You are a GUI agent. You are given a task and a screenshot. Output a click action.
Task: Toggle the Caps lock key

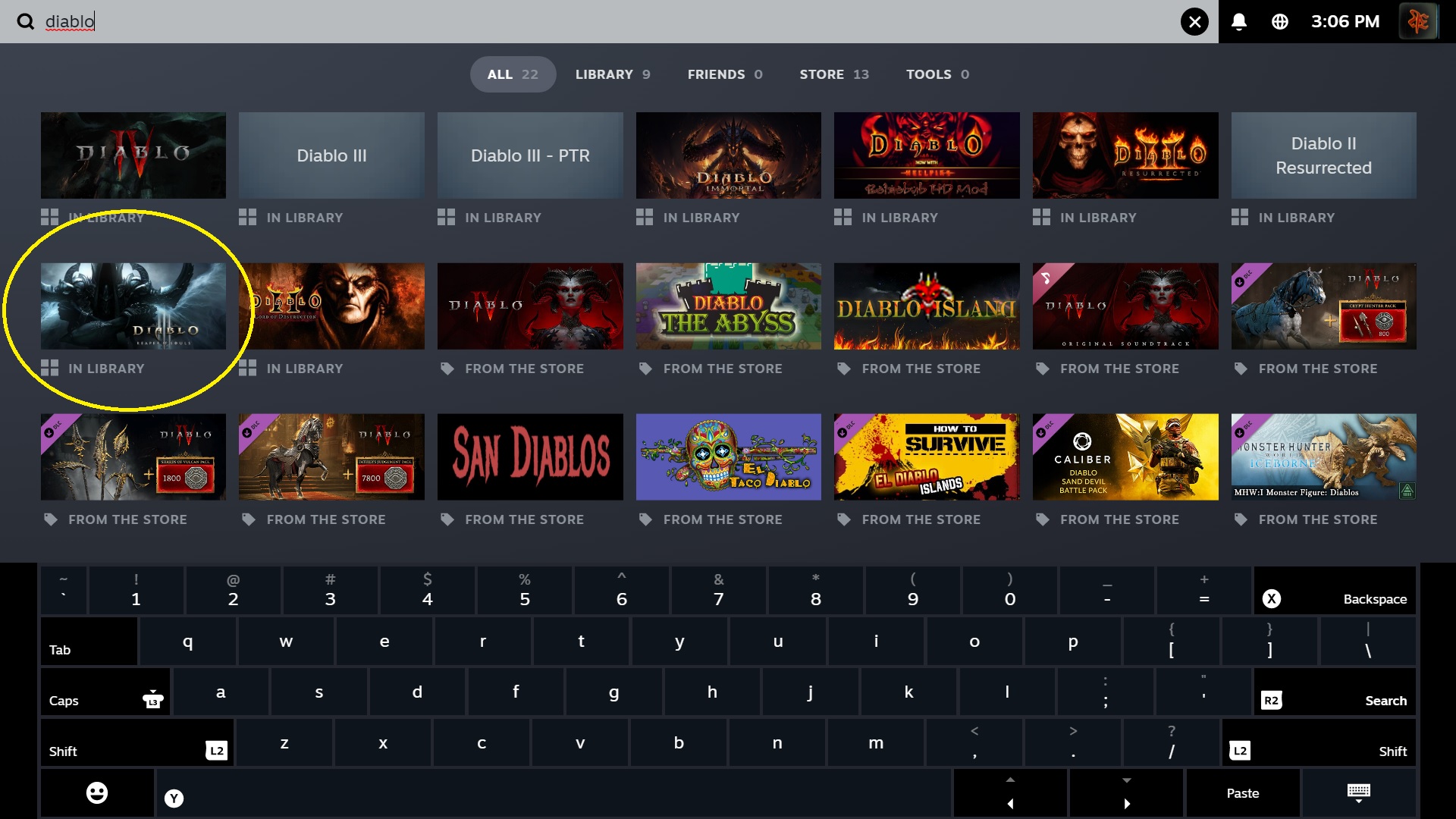[106, 692]
